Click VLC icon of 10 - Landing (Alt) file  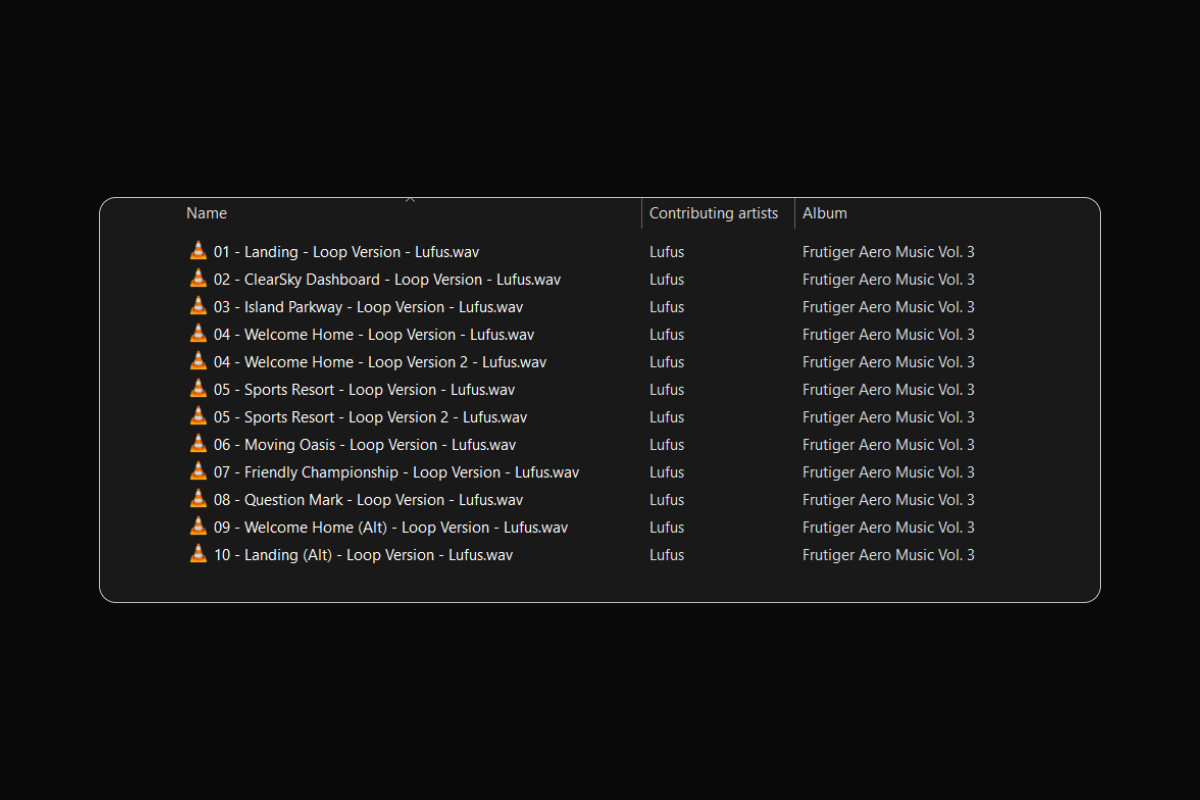coord(198,554)
